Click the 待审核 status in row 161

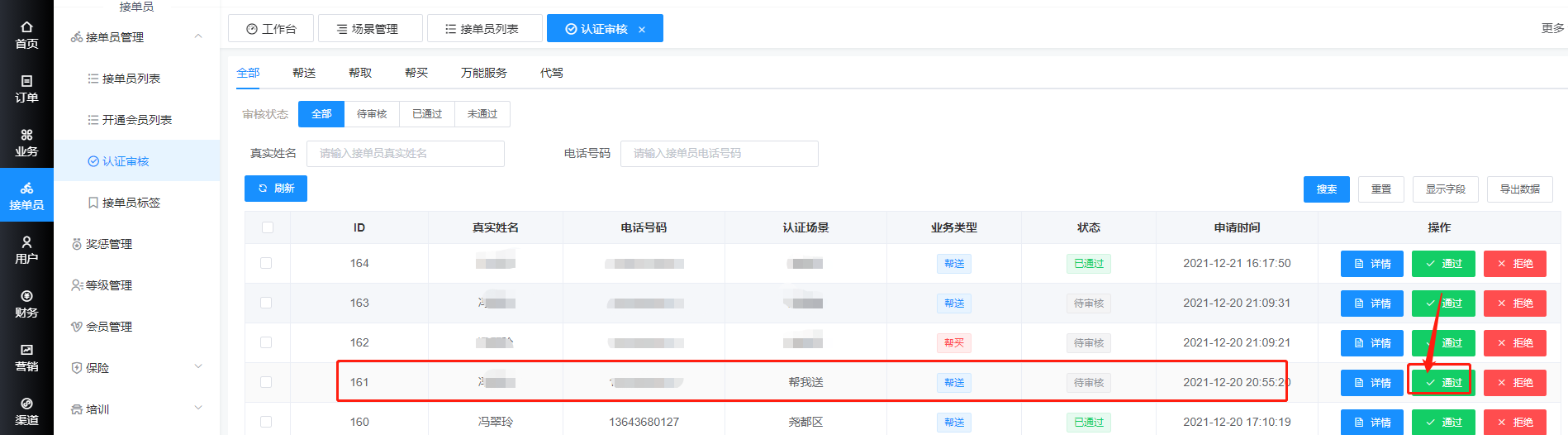pos(1089,383)
